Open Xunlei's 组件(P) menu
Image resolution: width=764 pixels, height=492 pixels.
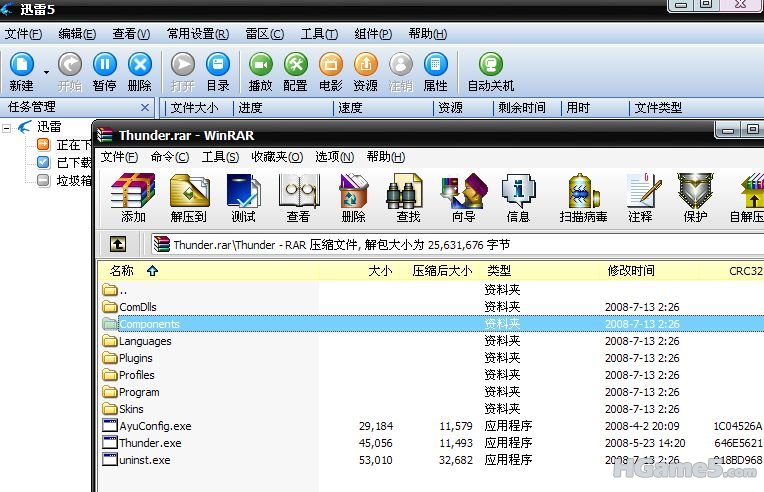point(373,34)
